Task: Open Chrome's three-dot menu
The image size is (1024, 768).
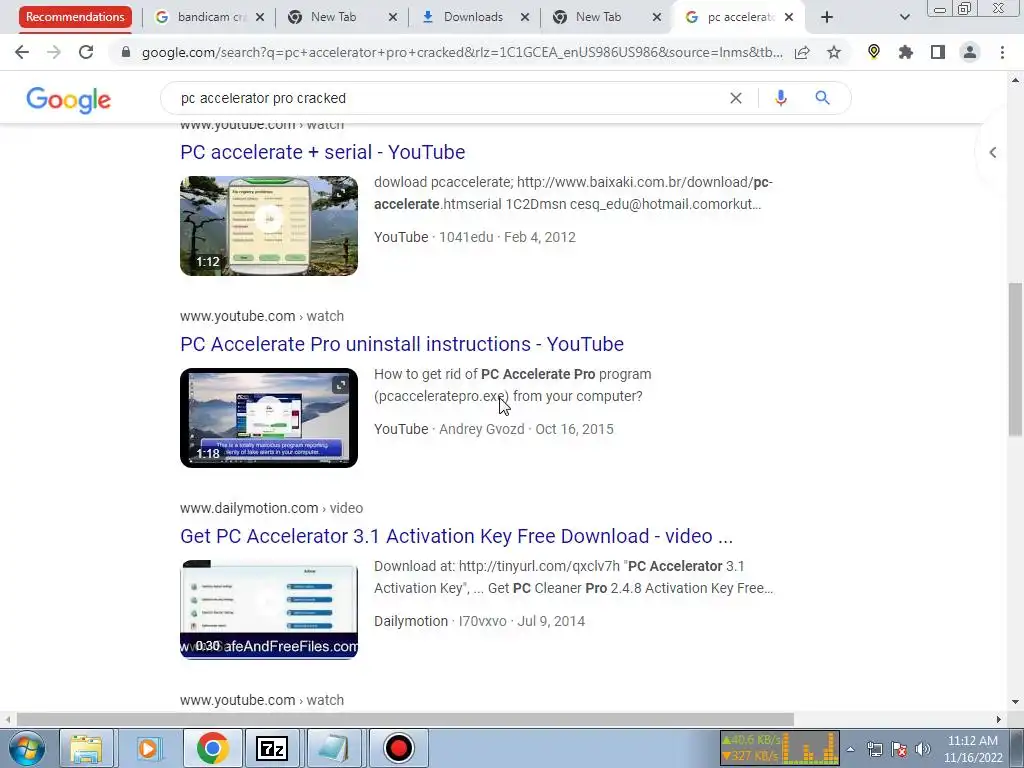Action: tap(1002, 52)
